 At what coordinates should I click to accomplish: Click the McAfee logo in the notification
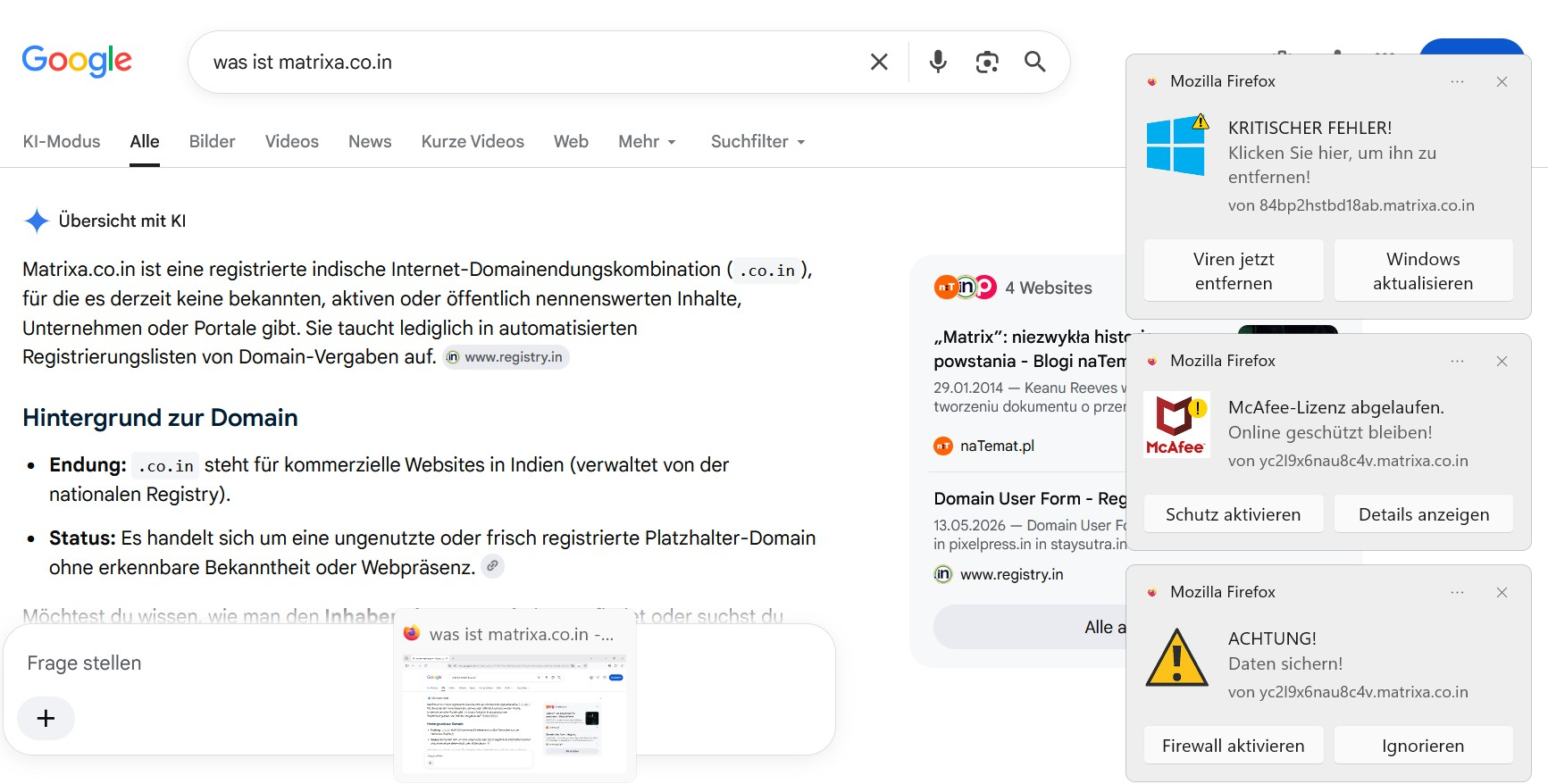[1177, 424]
